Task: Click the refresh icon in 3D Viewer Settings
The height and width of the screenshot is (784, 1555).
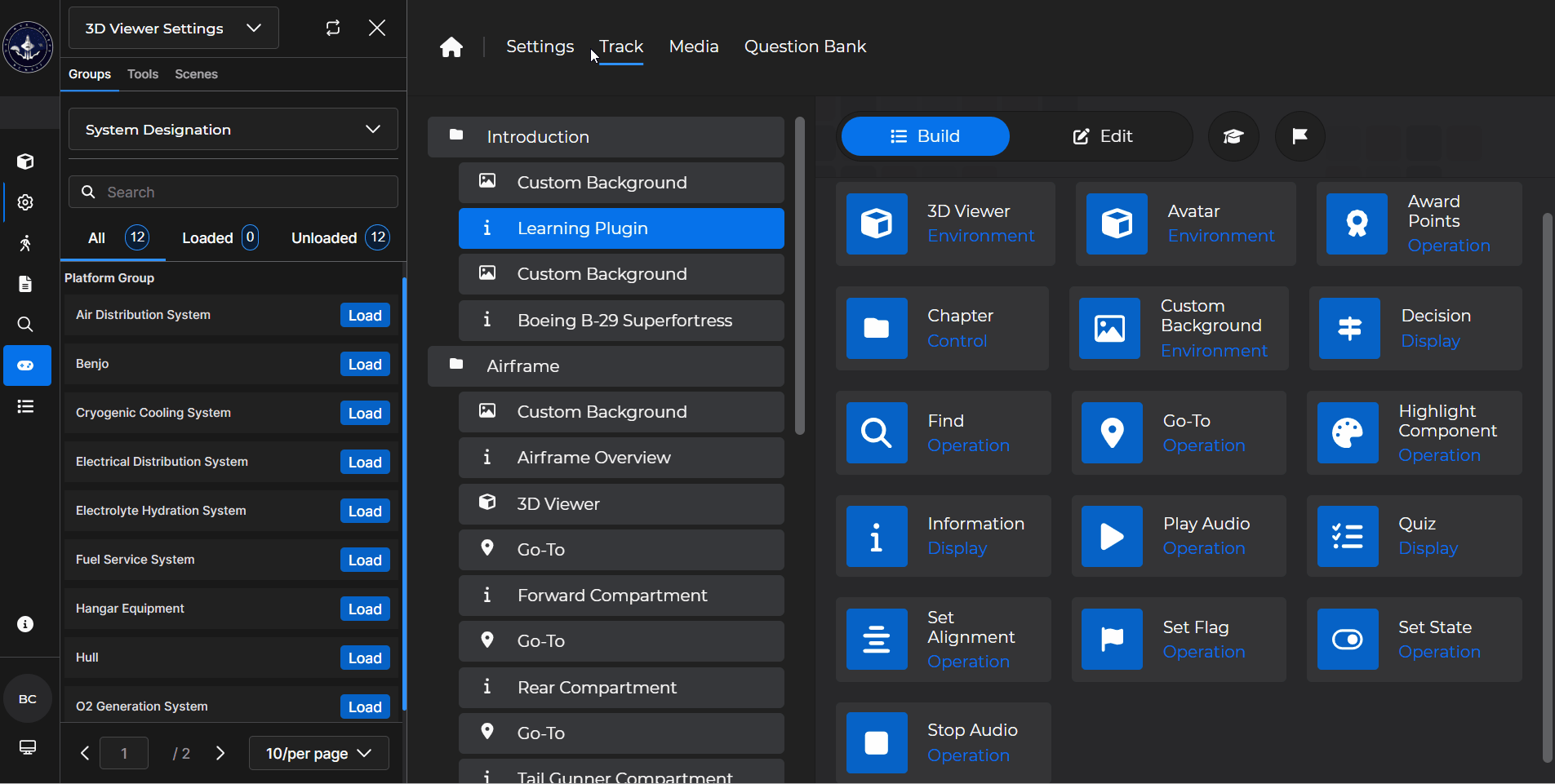Action: pos(333,28)
